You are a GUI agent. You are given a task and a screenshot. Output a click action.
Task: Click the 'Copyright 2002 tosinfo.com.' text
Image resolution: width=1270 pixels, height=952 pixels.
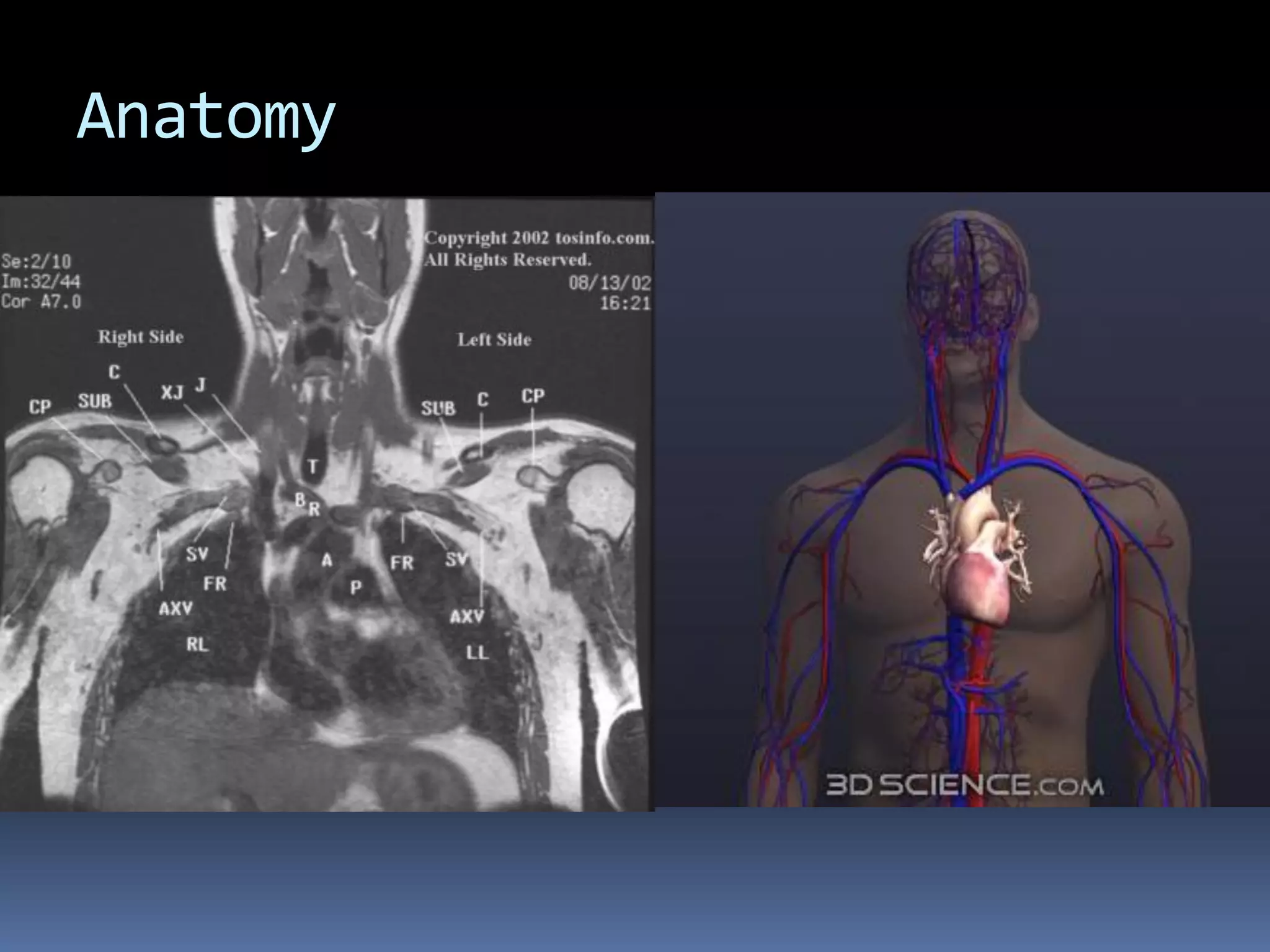click(x=539, y=238)
